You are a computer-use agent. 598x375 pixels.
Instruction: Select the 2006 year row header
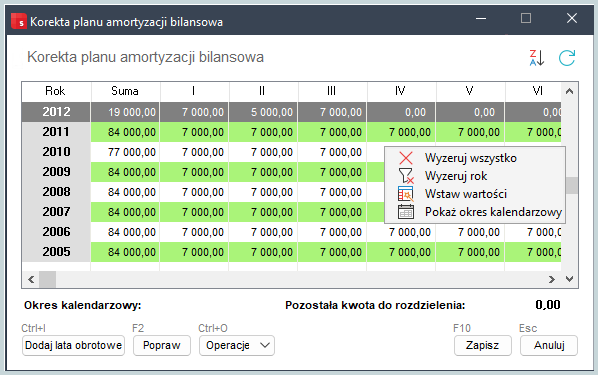[56, 232]
